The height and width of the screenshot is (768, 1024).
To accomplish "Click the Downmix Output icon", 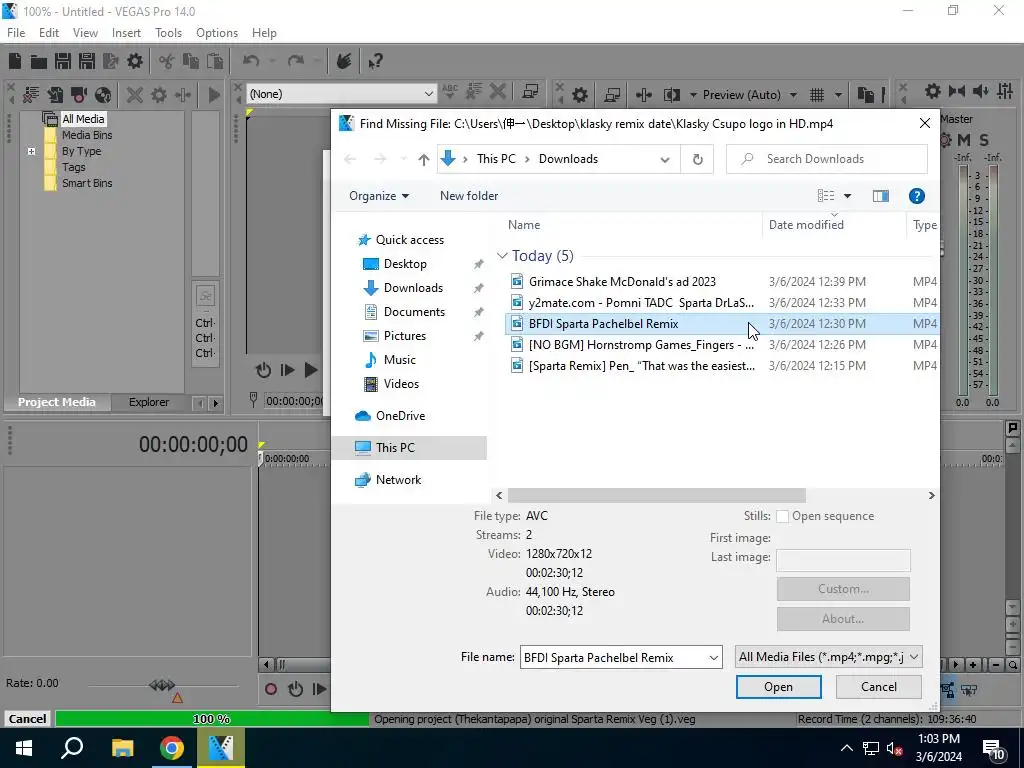I will 957,91.
